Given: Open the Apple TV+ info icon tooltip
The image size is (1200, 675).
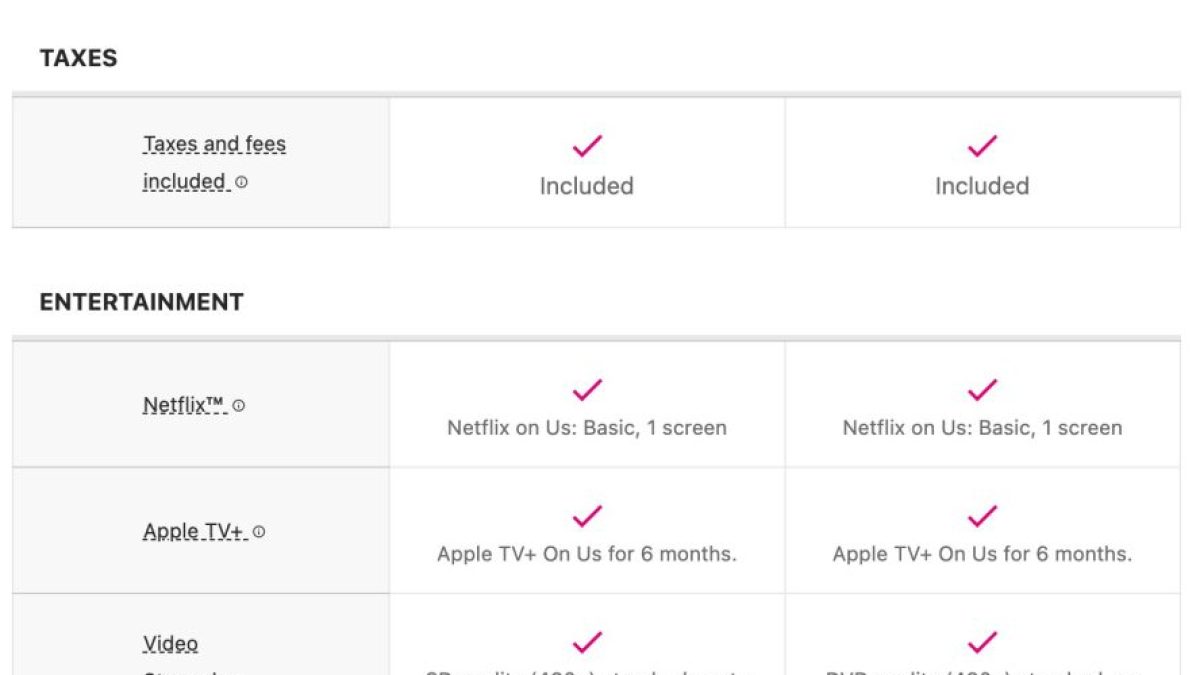Looking at the screenshot, I should click(259, 533).
